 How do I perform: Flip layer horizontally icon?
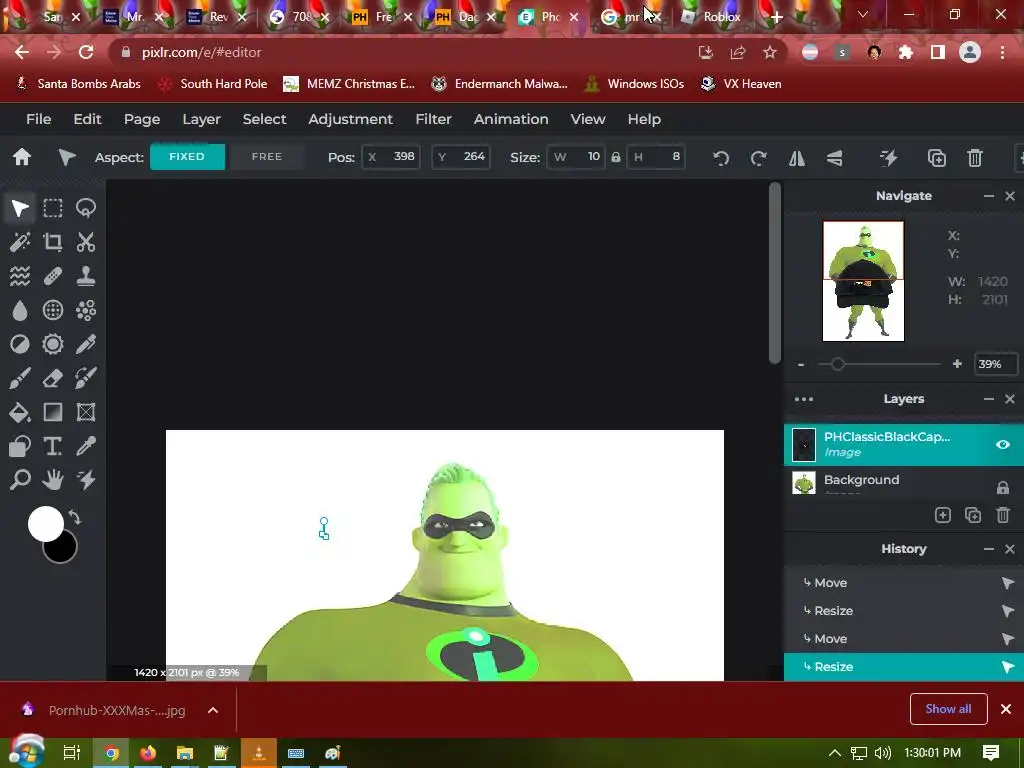[797, 157]
